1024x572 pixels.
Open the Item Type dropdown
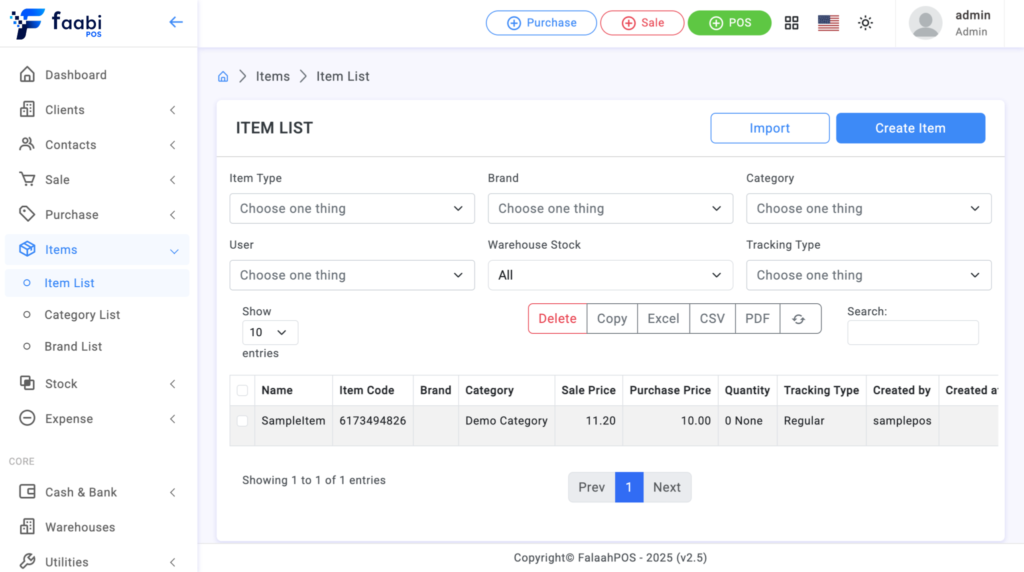[x=352, y=208]
